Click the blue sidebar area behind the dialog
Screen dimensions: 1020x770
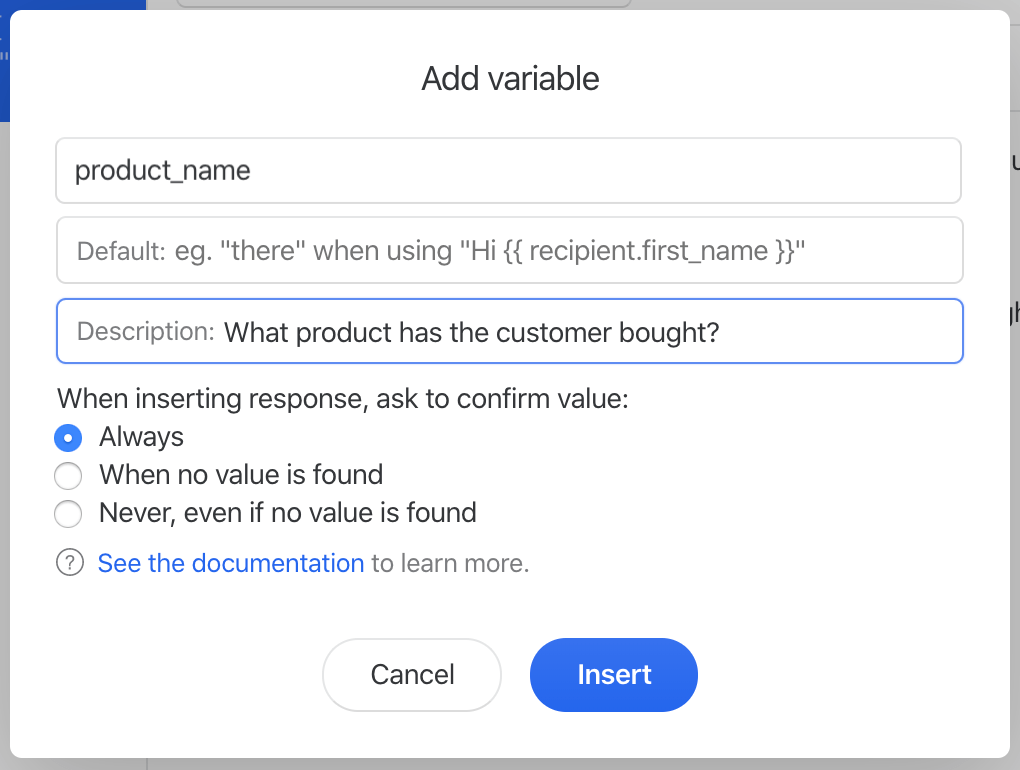pyautogui.click(x=6, y=60)
